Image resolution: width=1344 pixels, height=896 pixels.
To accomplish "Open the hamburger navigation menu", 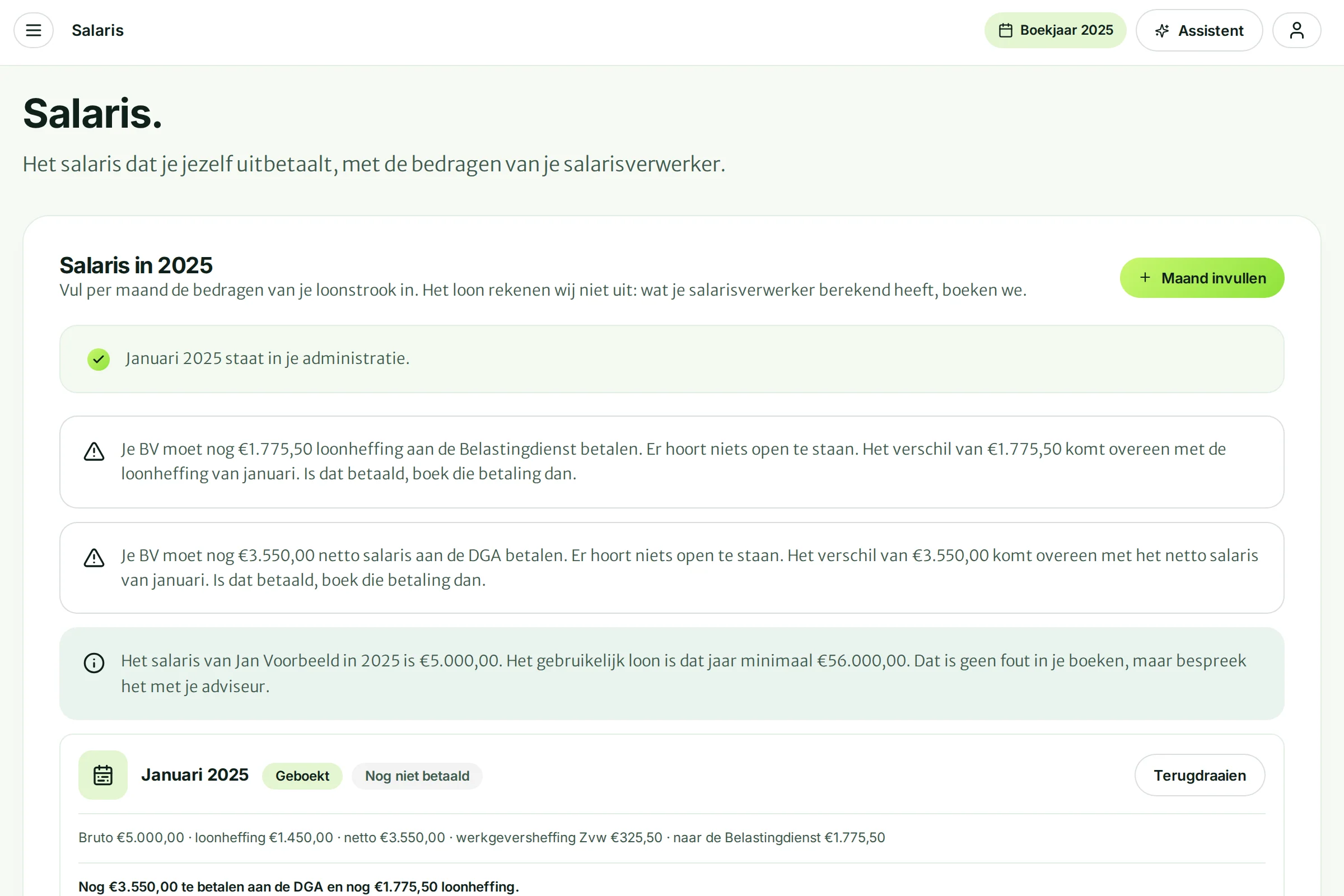I will point(34,30).
